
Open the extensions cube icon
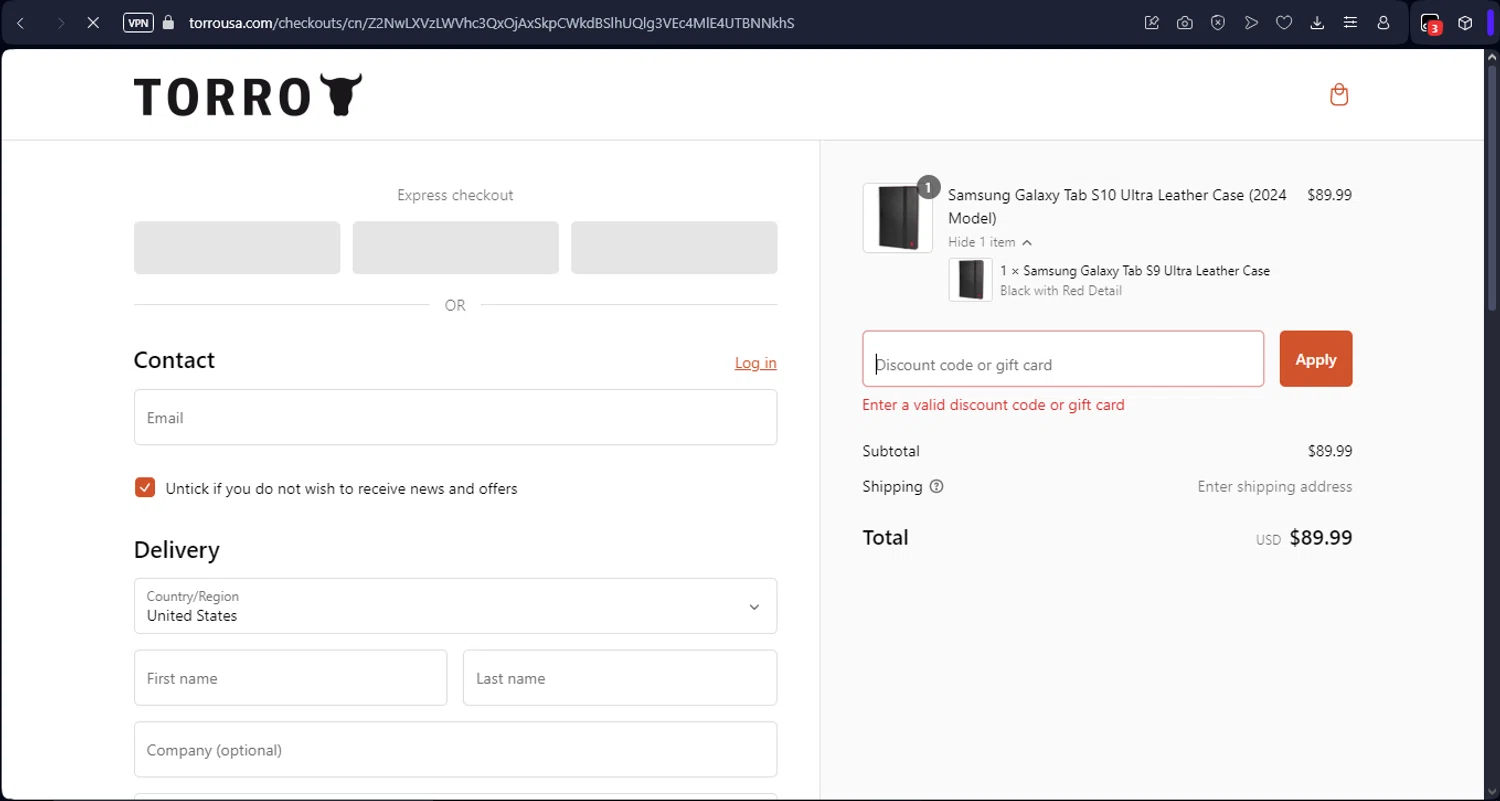[1465, 22]
